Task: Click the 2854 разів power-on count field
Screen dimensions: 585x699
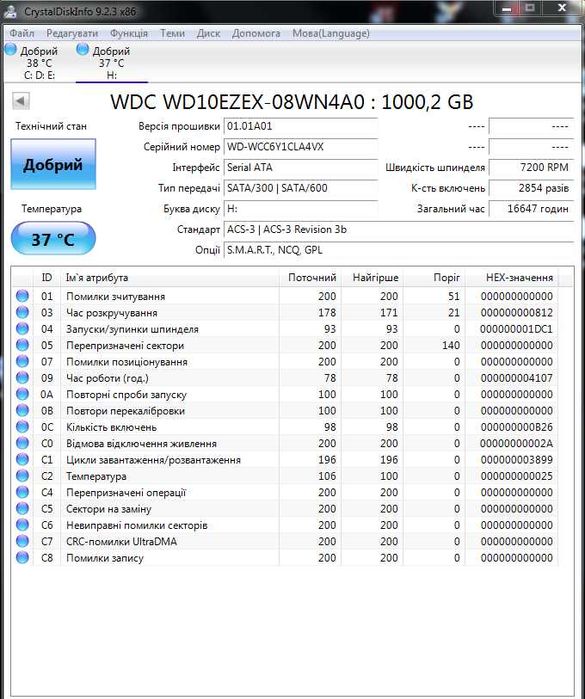Action: tap(531, 188)
